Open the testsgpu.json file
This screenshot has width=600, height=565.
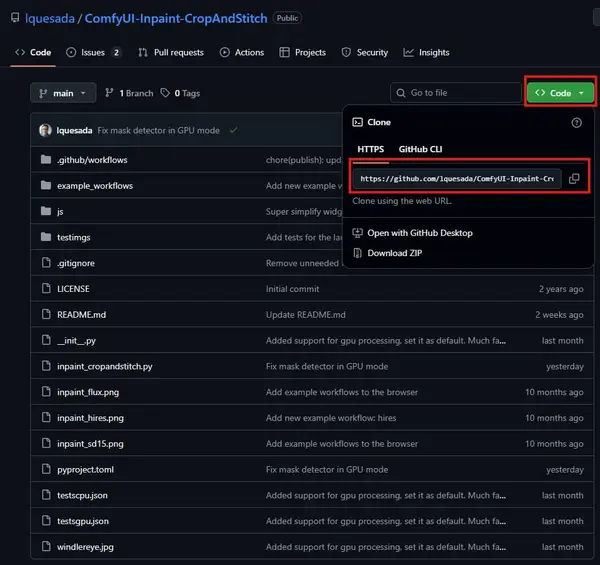(x=83, y=521)
